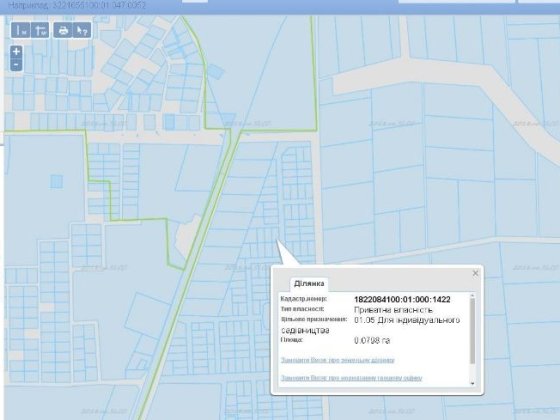Click the Приватна власність ownership value
This screenshot has width=560, height=420.
pos(393,310)
